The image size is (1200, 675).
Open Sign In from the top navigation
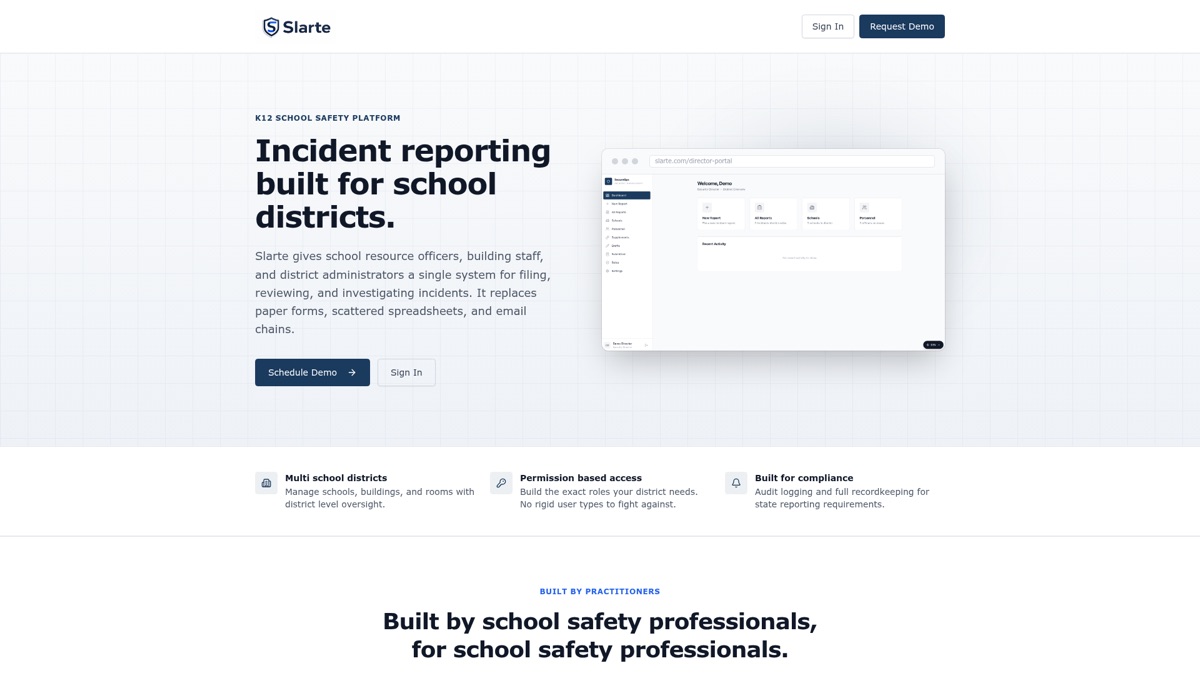click(827, 26)
